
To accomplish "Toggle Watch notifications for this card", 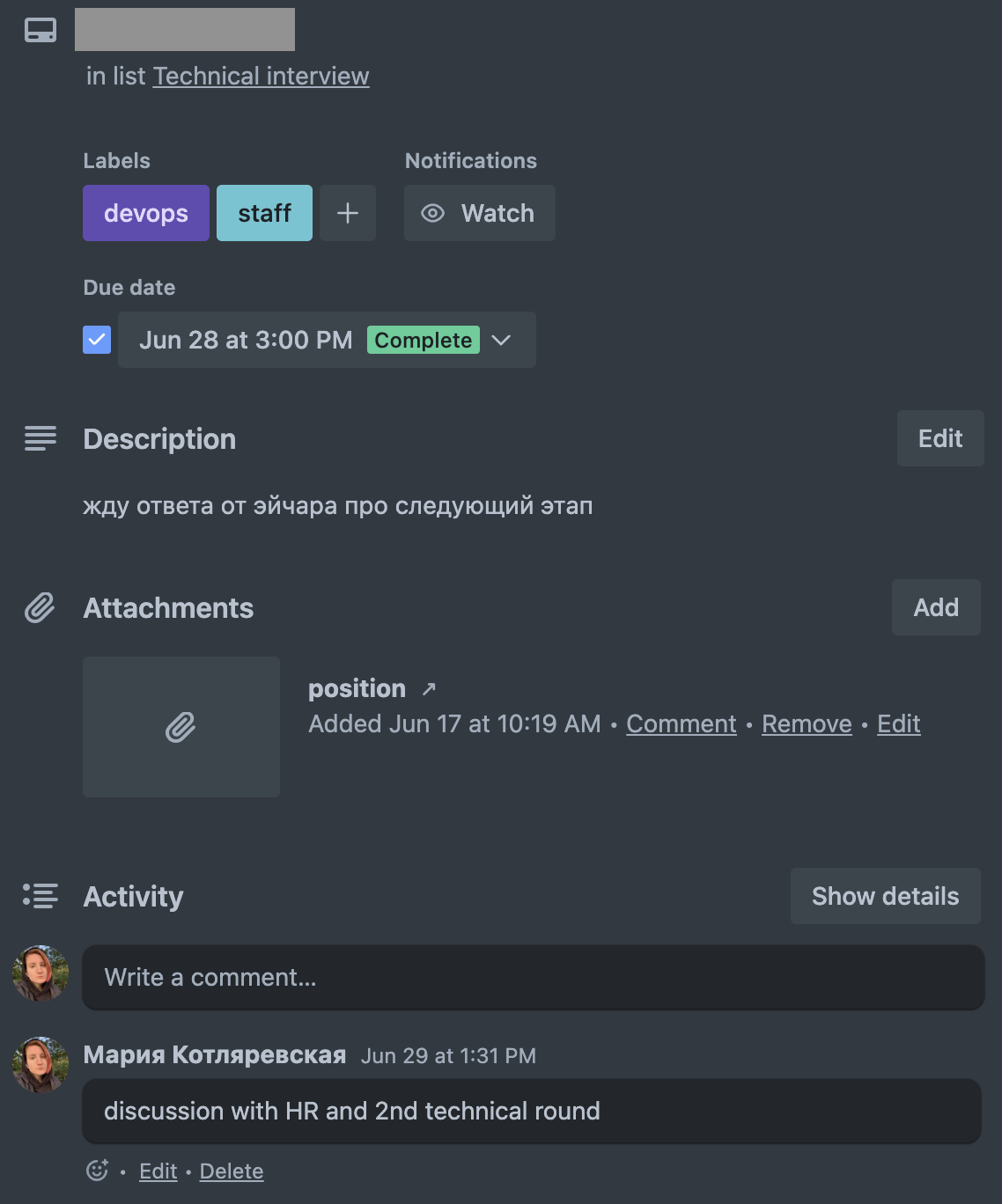I will coord(479,213).
